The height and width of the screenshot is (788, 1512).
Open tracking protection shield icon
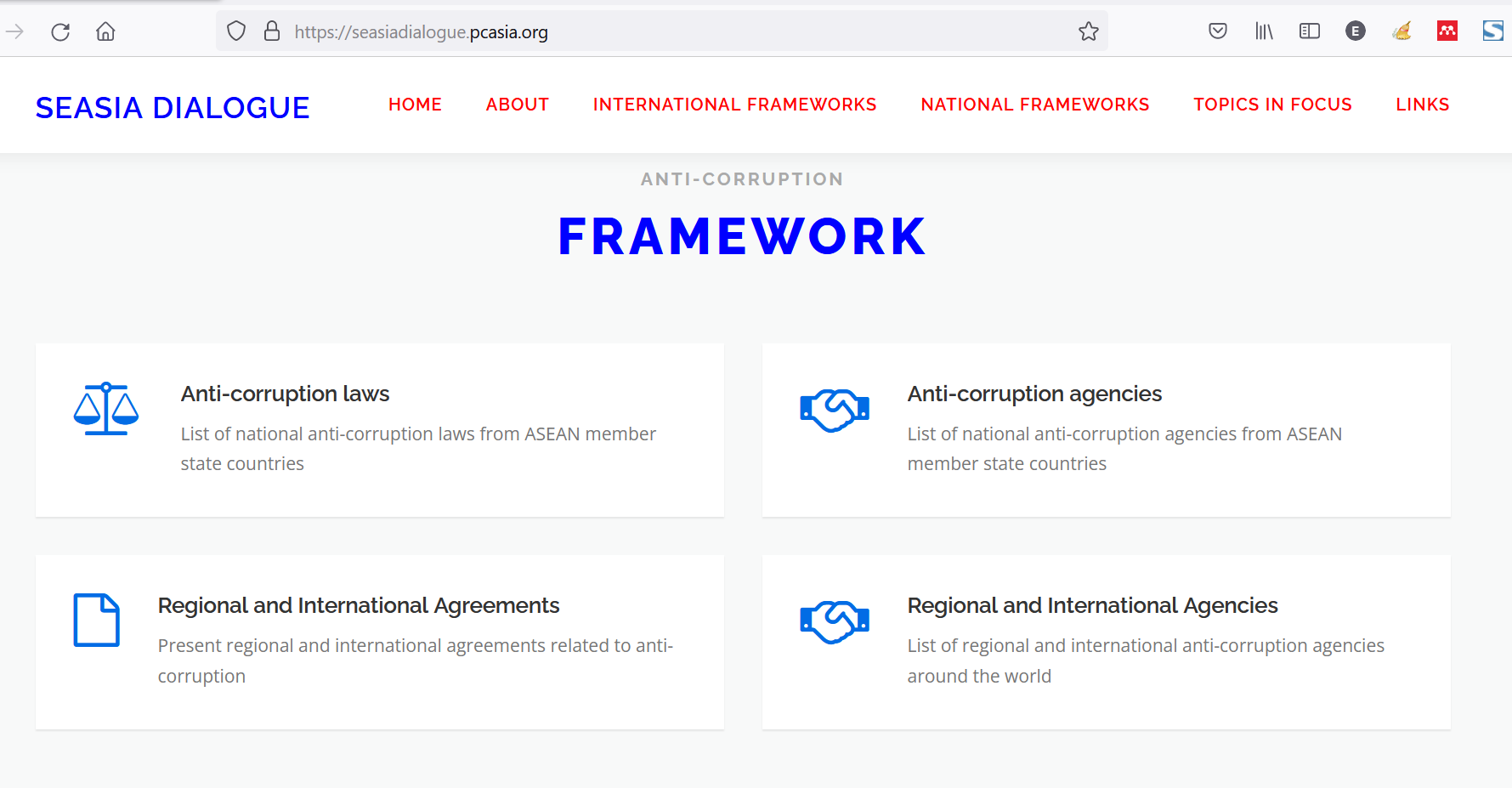[236, 31]
